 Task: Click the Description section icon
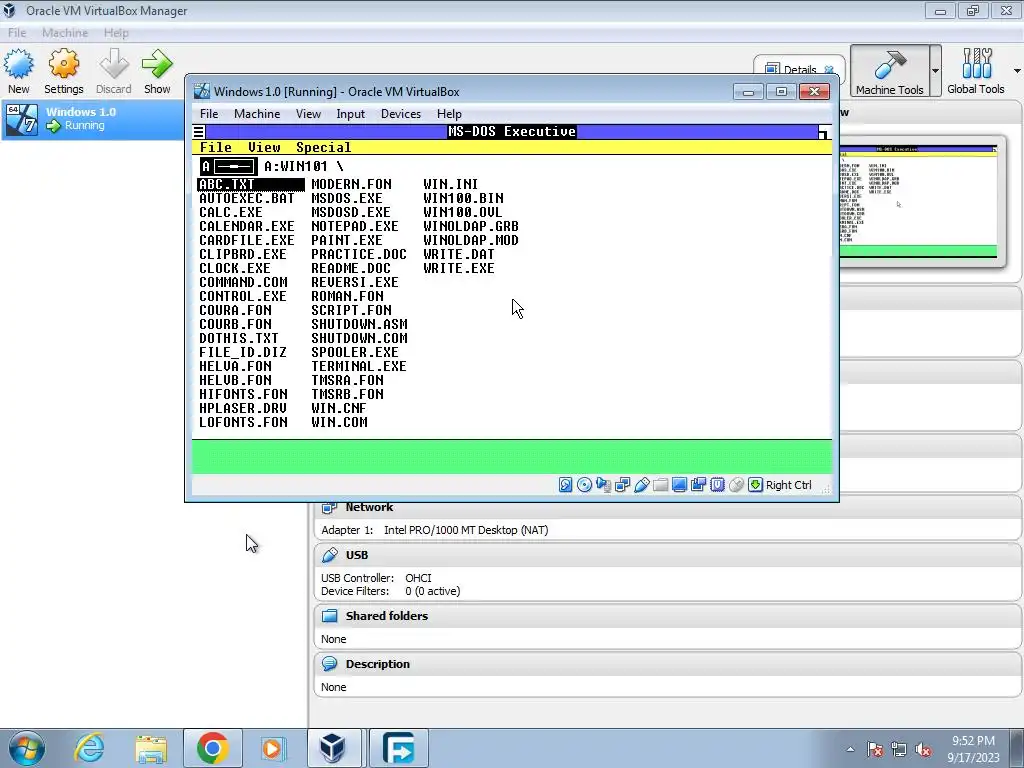coord(330,664)
